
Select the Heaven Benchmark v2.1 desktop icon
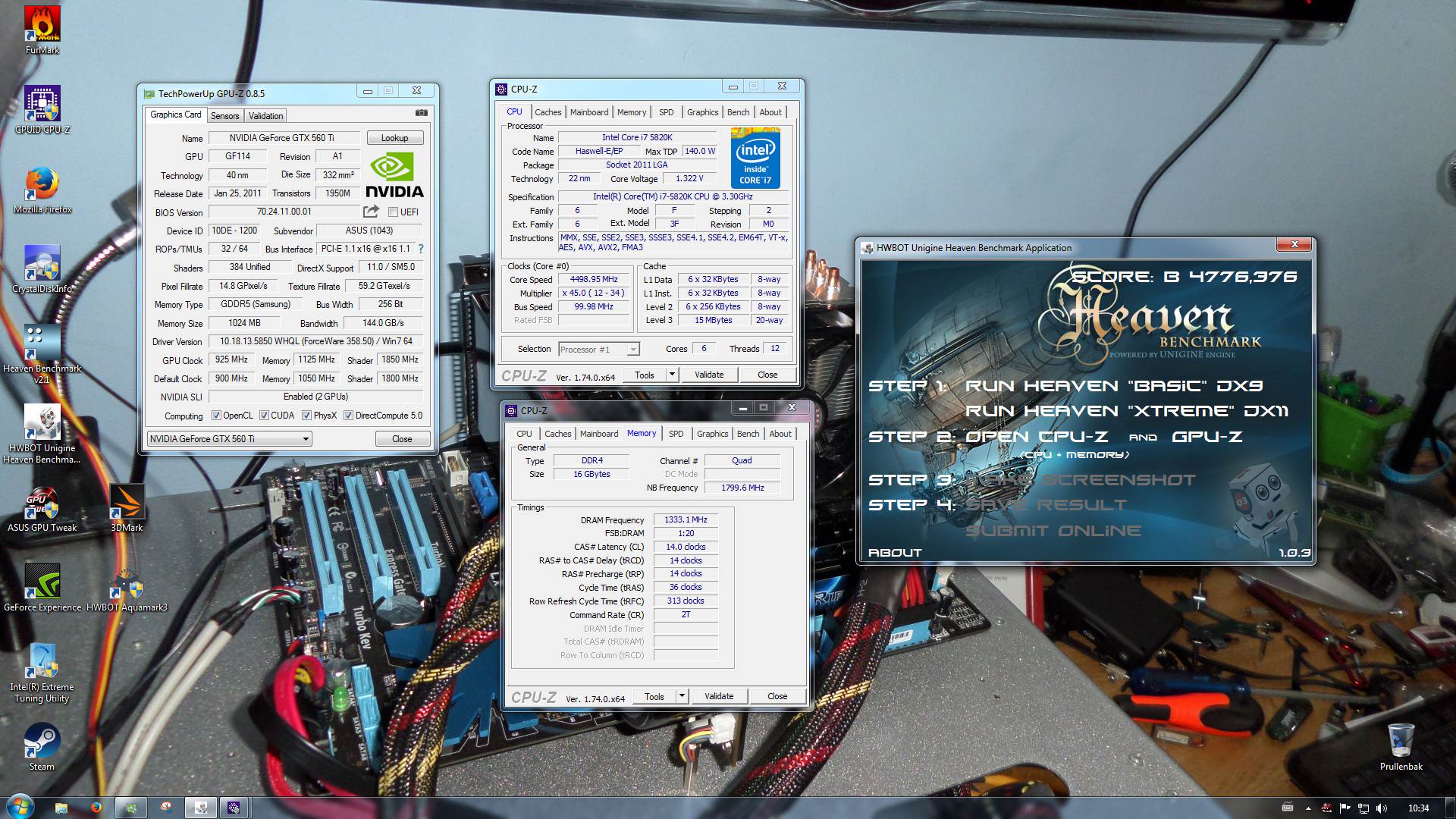(42, 355)
